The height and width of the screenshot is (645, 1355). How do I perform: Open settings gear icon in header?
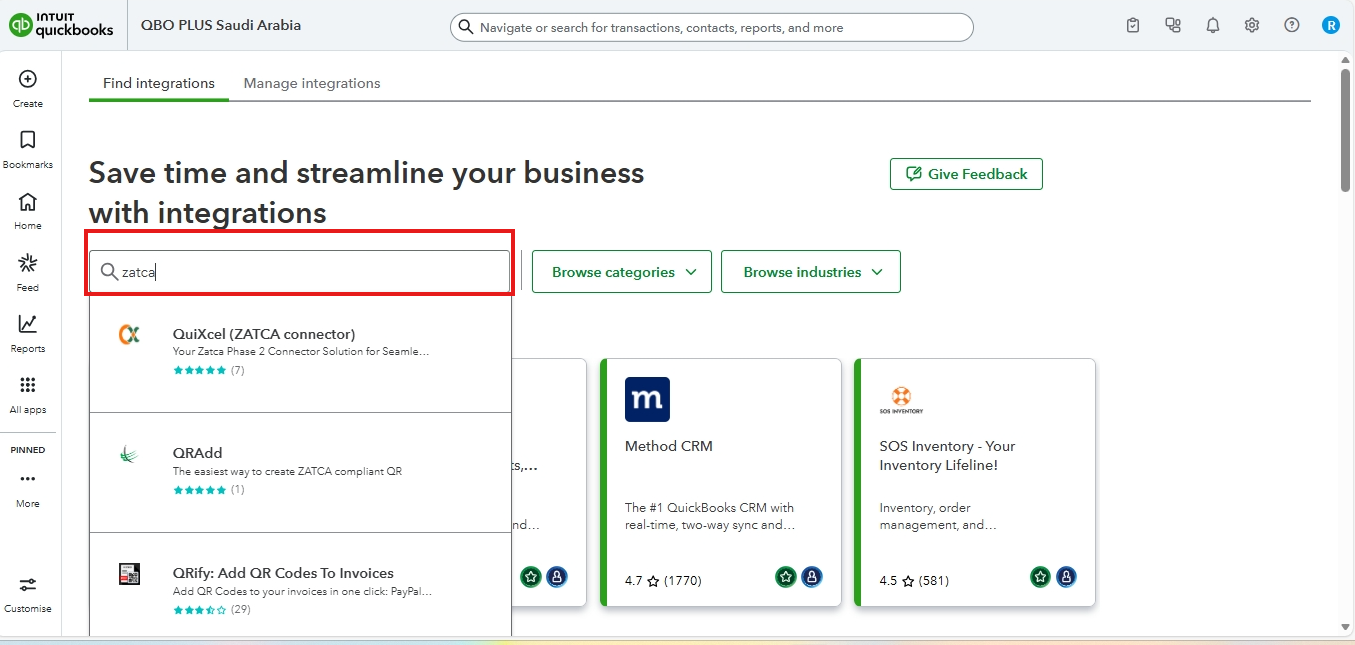(1252, 26)
